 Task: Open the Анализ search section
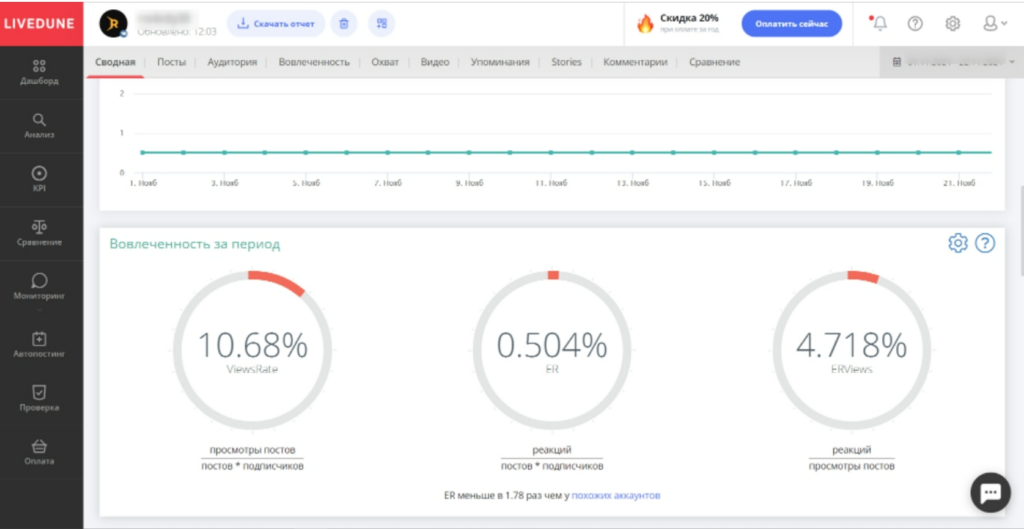[x=40, y=125]
